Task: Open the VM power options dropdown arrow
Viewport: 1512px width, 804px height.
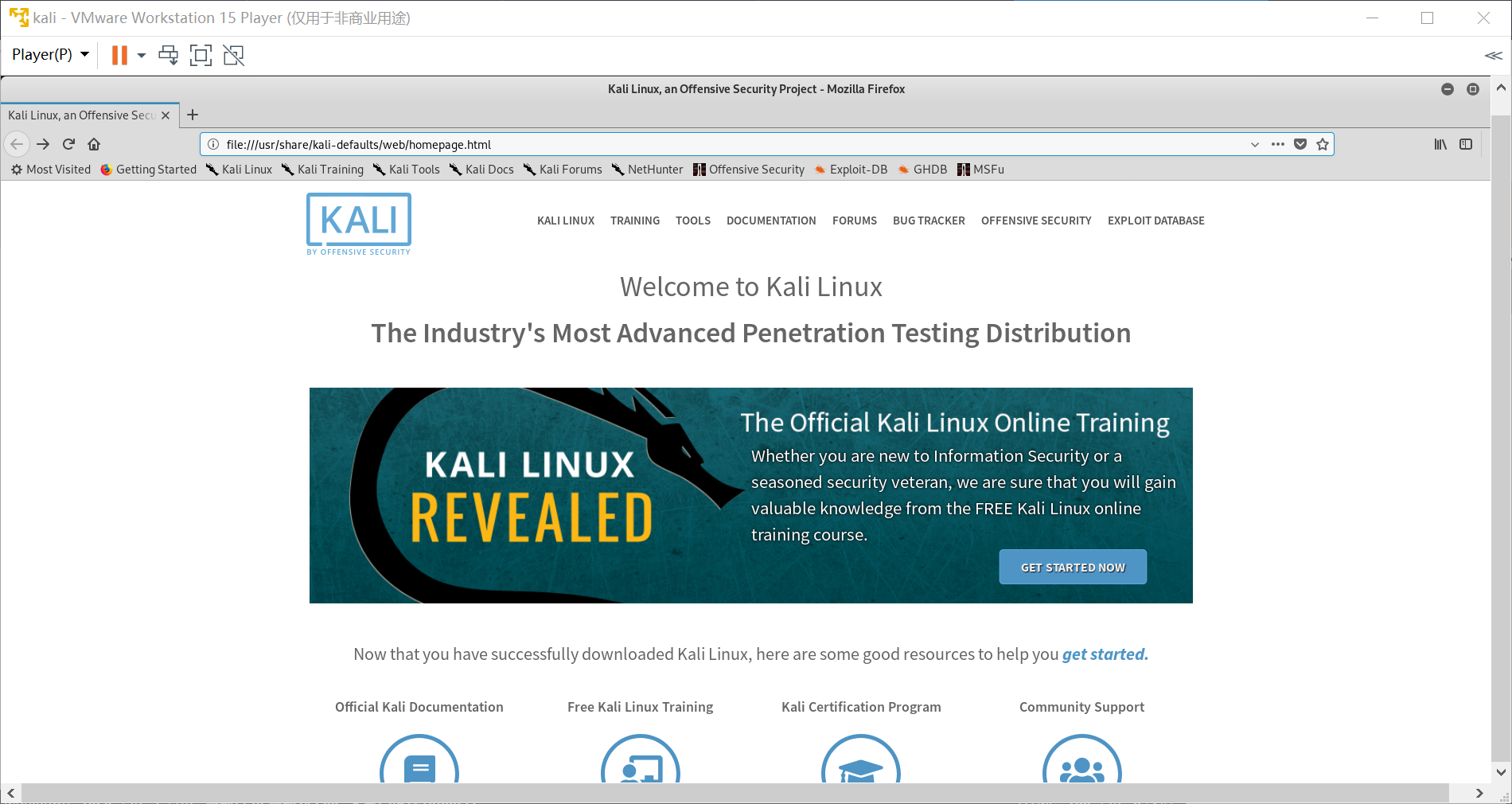Action: (x=142, y=55)
